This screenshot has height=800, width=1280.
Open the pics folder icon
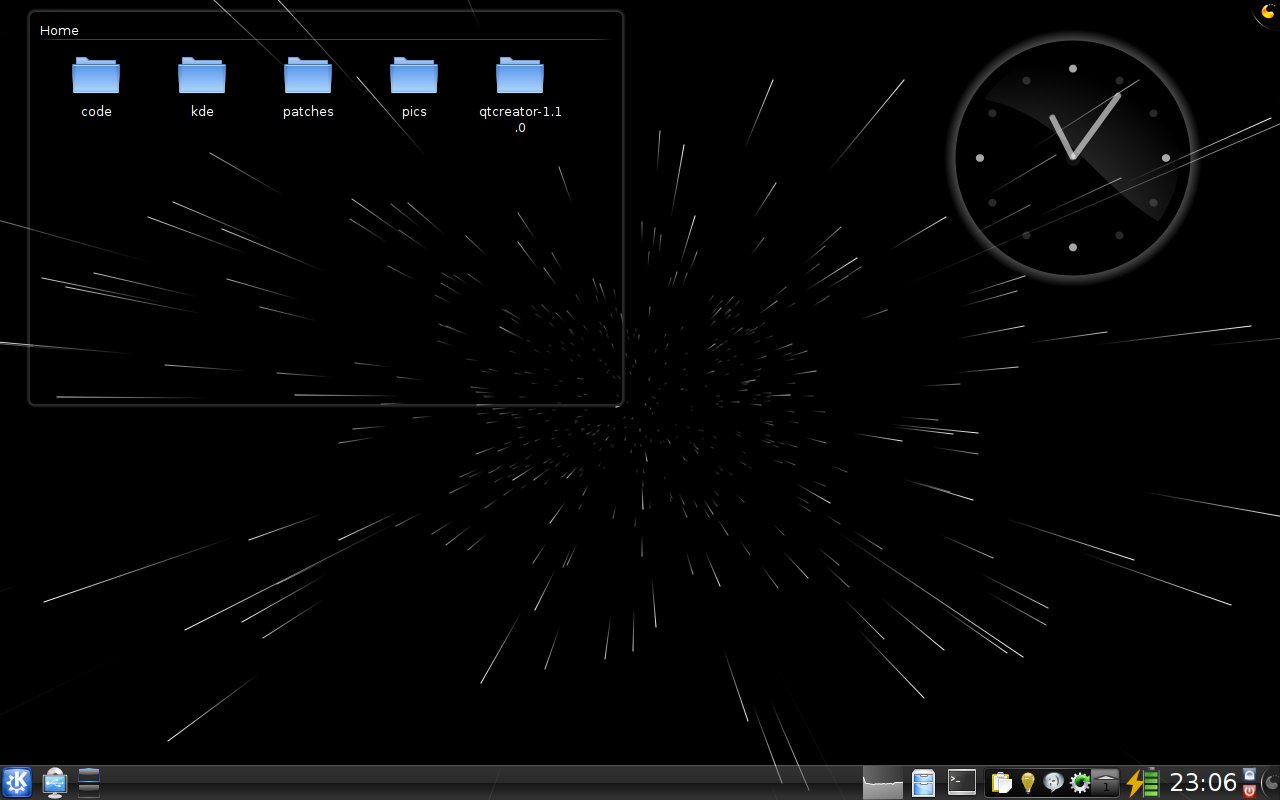[x=414, y=76]
